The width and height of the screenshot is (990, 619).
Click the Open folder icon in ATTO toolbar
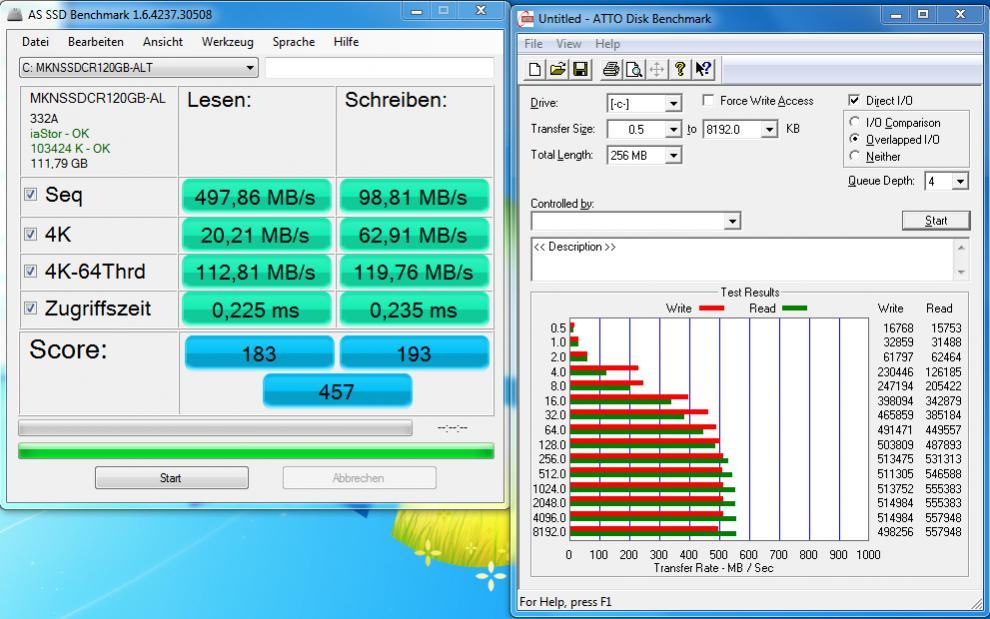click(x=558, y=69)
